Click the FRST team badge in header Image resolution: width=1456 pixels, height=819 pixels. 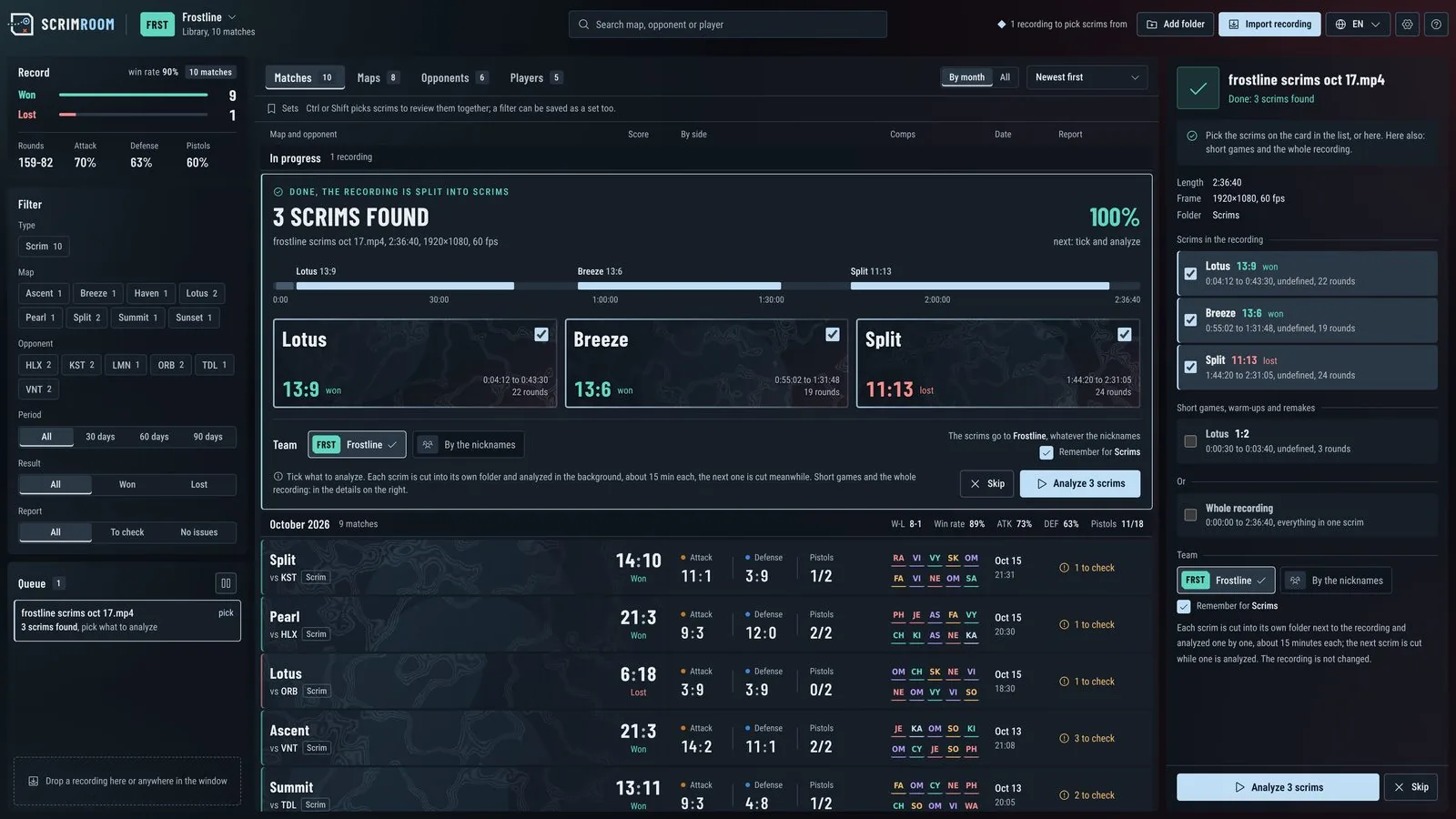(x=157, y=25)
